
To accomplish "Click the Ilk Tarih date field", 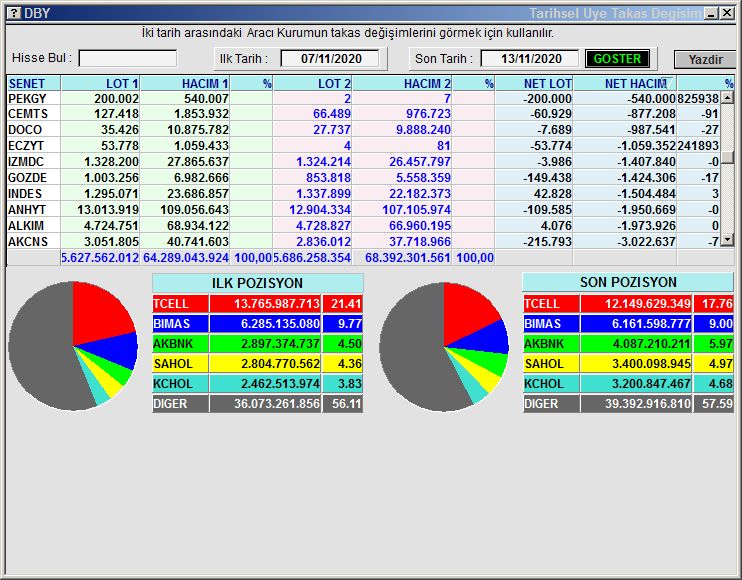I will click(x=329, y=59).
